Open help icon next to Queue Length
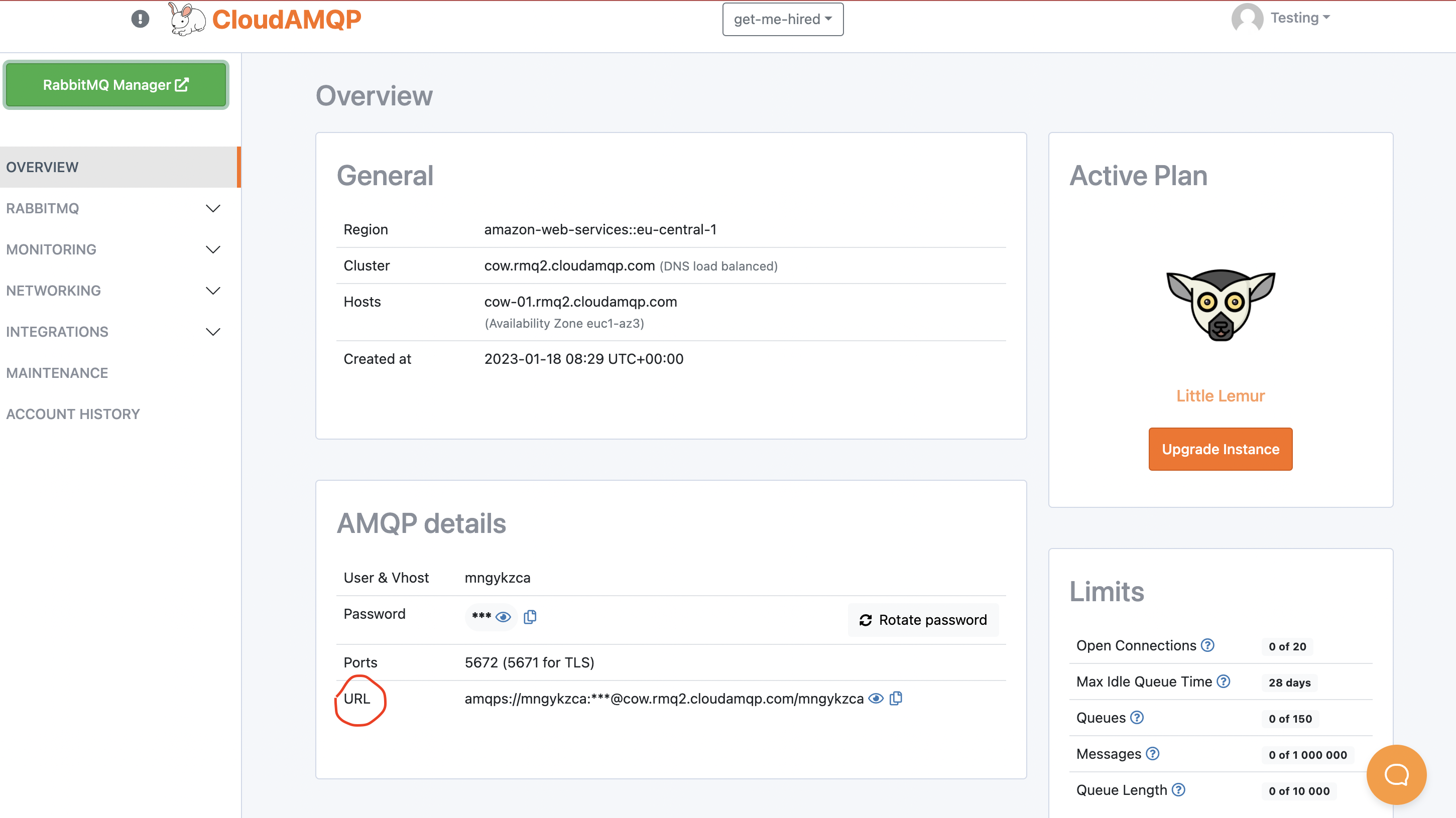The image size is (1456, 818). tap(1178, 790)
